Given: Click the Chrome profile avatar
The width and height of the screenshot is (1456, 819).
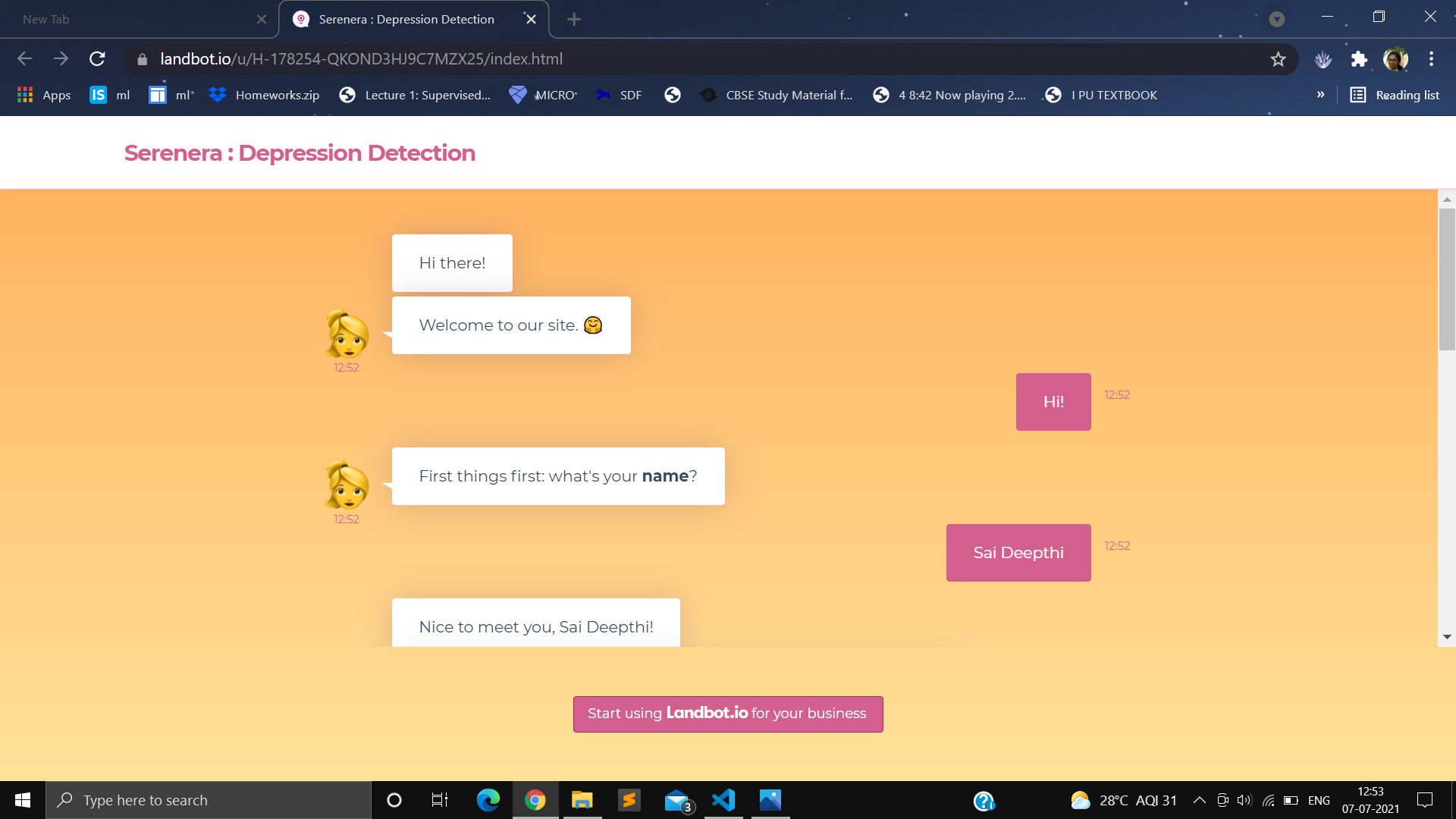Looking at the screenshot, I should (x=1395, y=59).
